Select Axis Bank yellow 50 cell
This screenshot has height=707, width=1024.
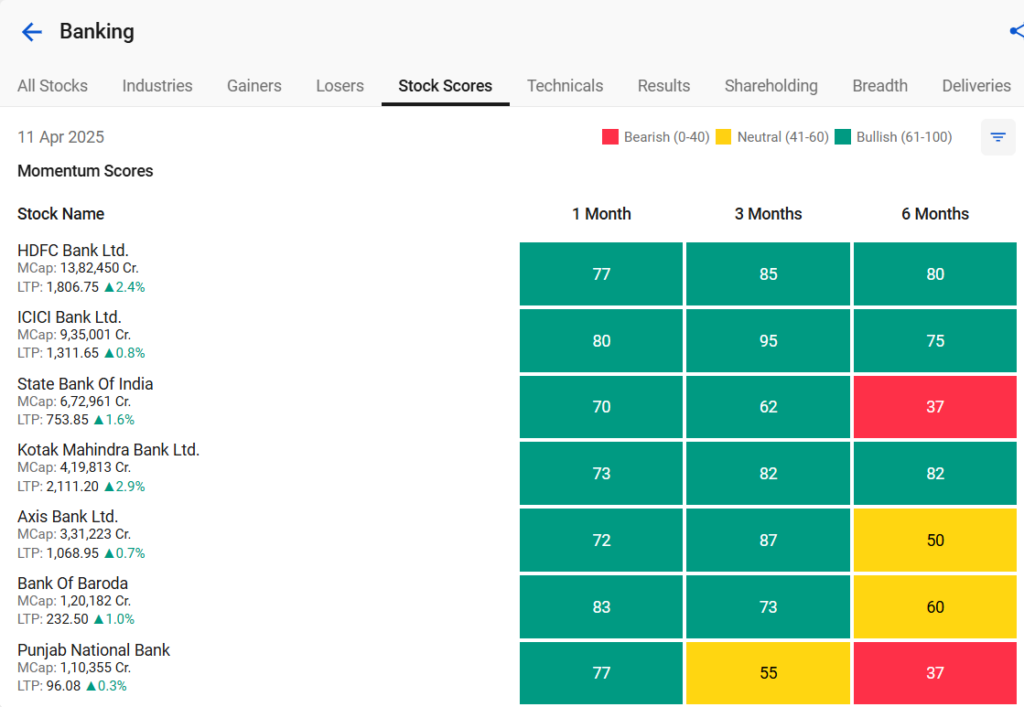(x=935, y=540)
